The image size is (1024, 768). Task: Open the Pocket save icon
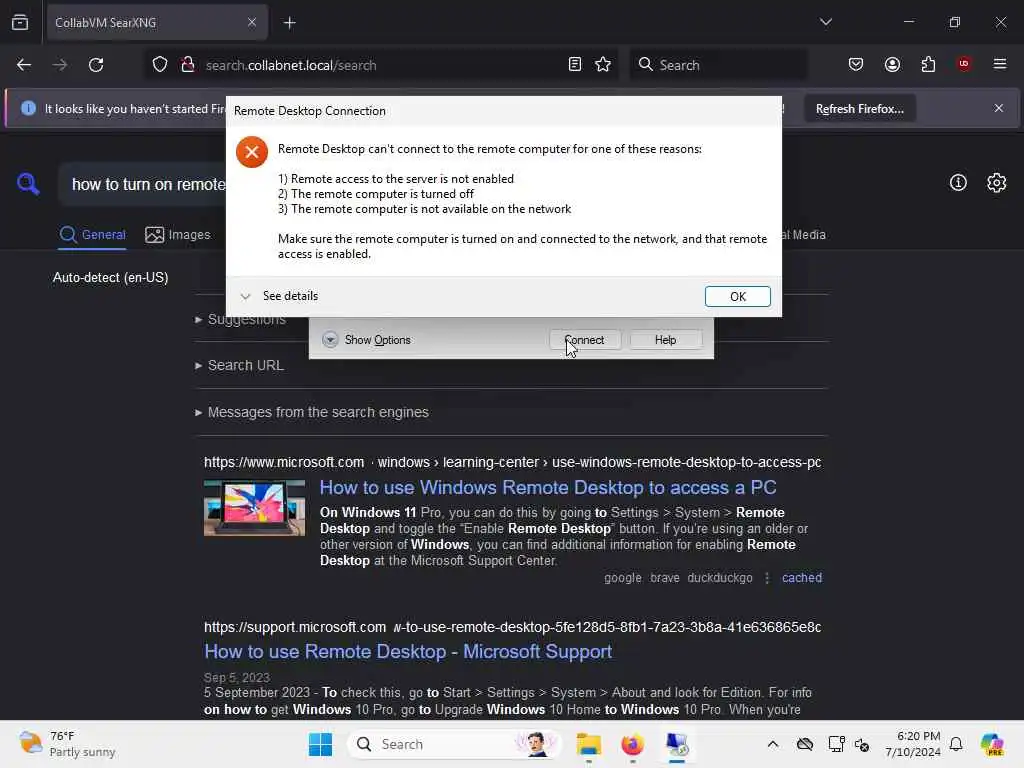coord(856,64)
